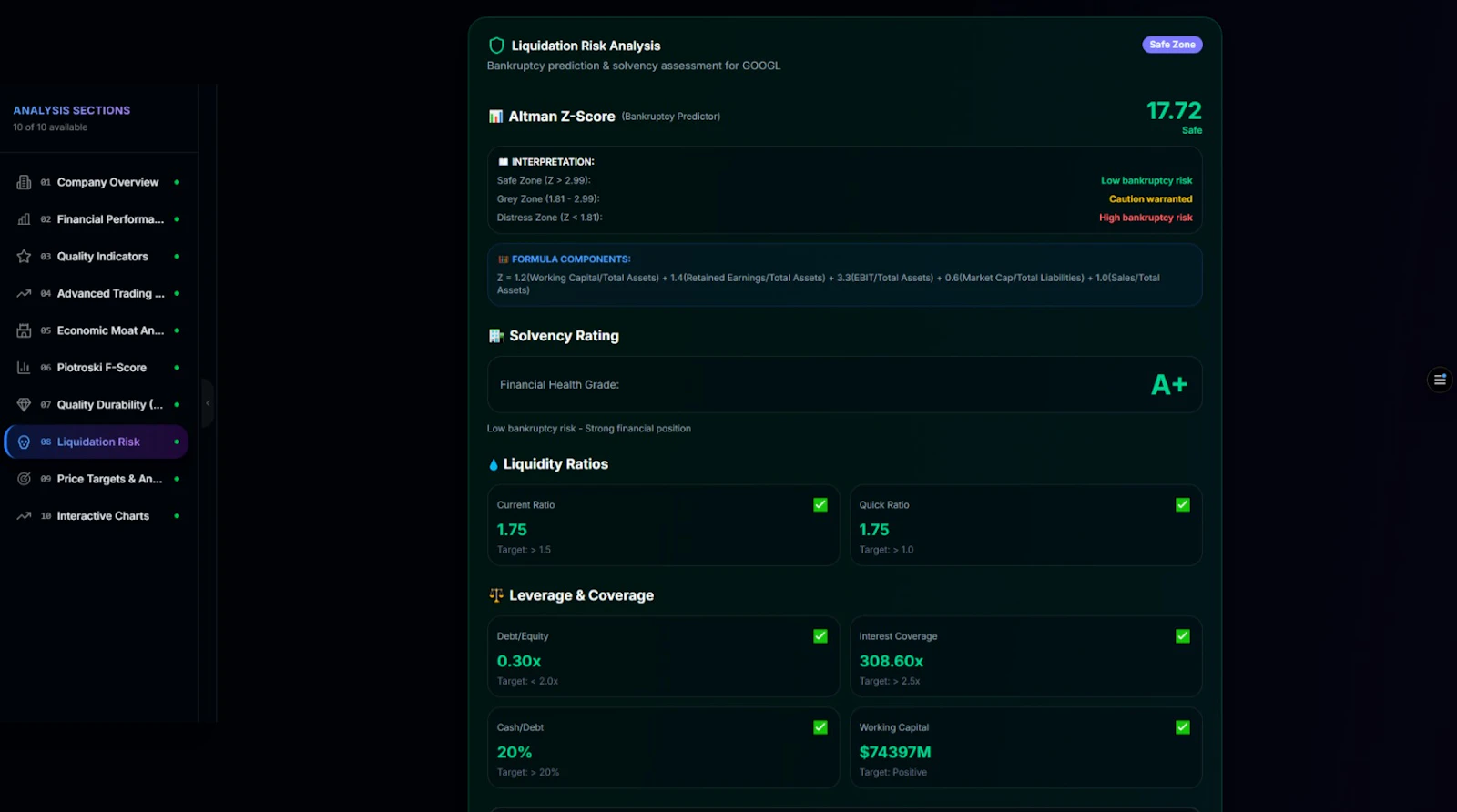This screenshot has height=812, width=1457.
Task: Click the Quick Ratio checkmark
Action: (1183, 504)
